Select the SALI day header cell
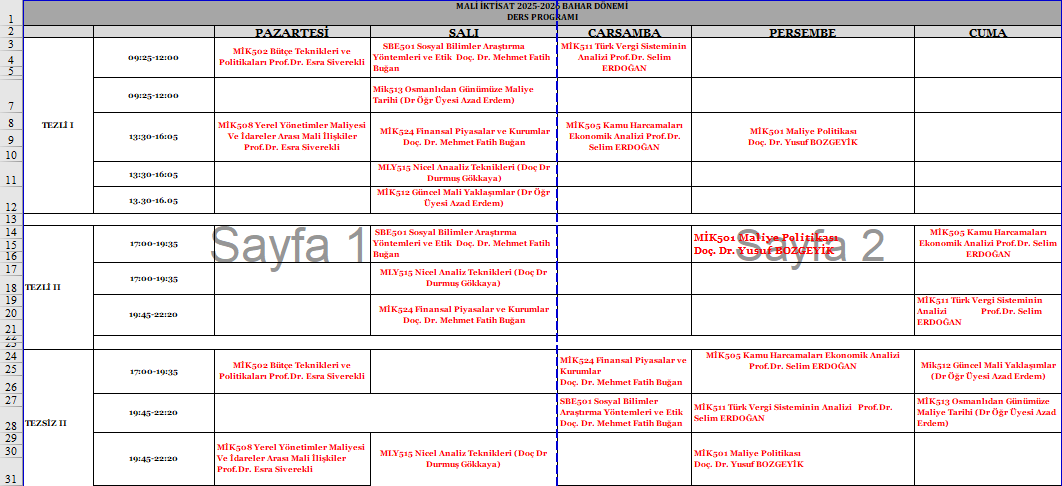Viewport: 1062px width, 486px height. [x=462, y=32]
